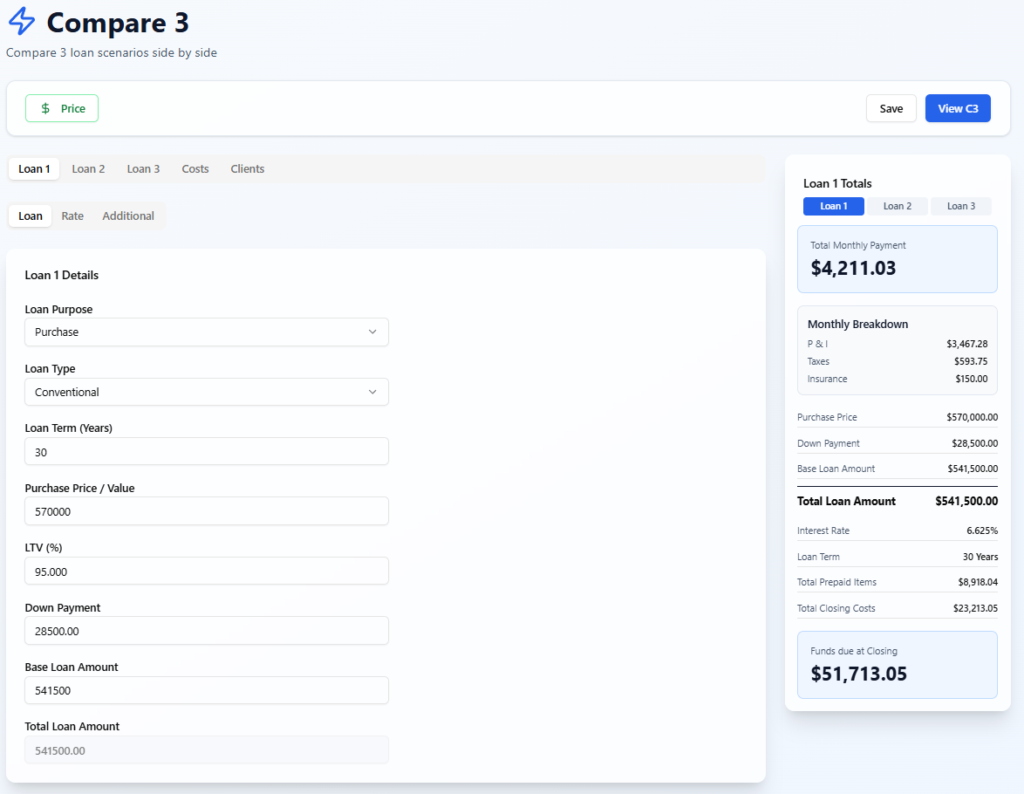Click the Purchase Price / Value field
Image resolution: width=1024 pixels, height=794 pixels.
click(206, 511)
